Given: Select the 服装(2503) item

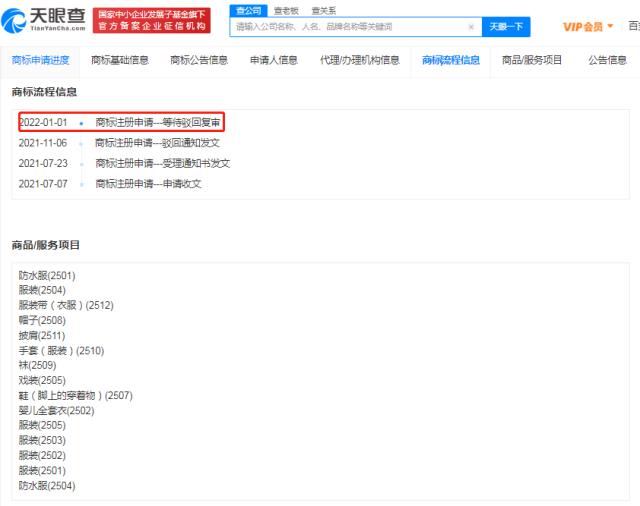Looking at the screenshot, I should [42, 440].
